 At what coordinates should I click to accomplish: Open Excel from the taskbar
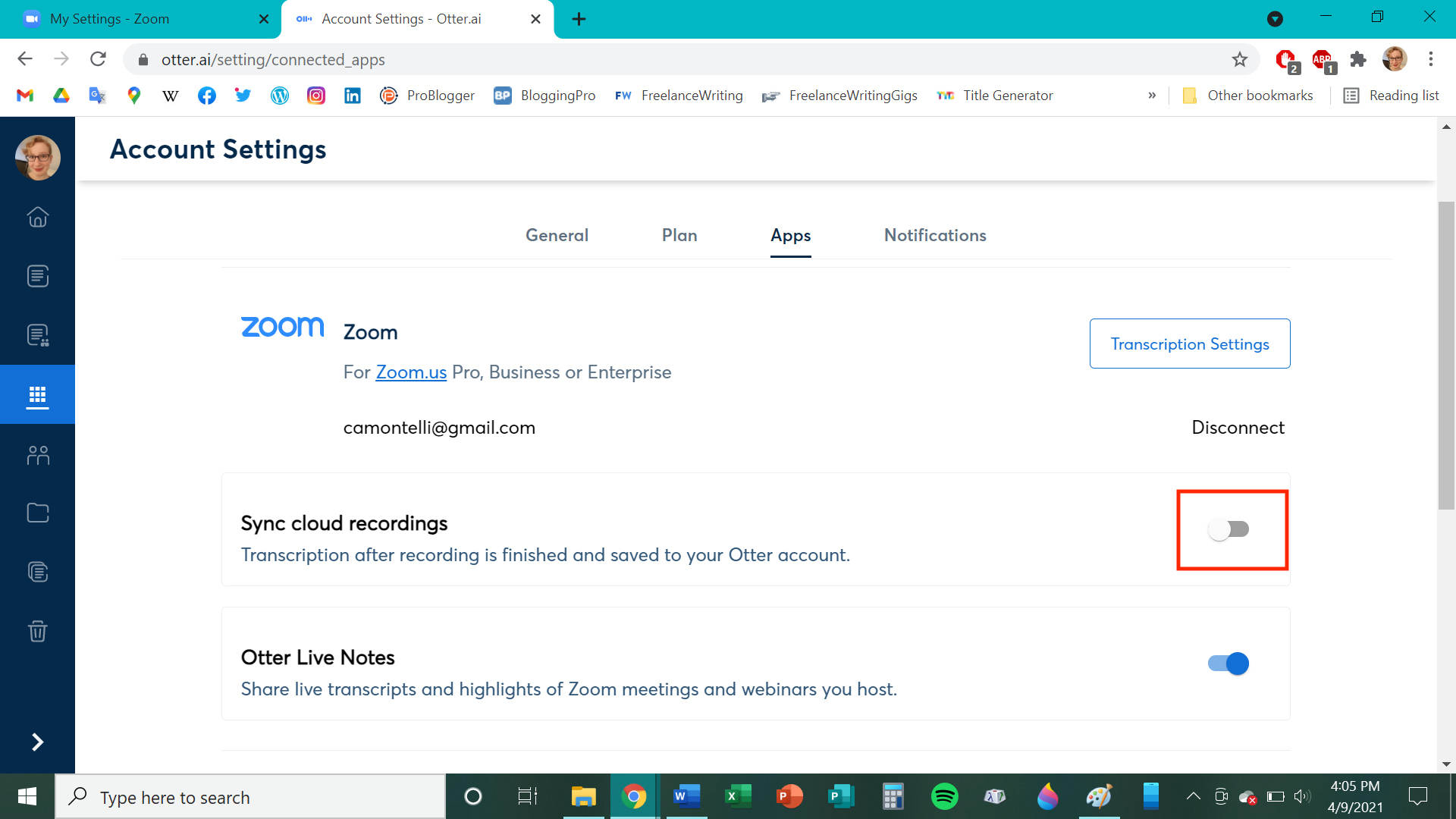click(738, 797)
